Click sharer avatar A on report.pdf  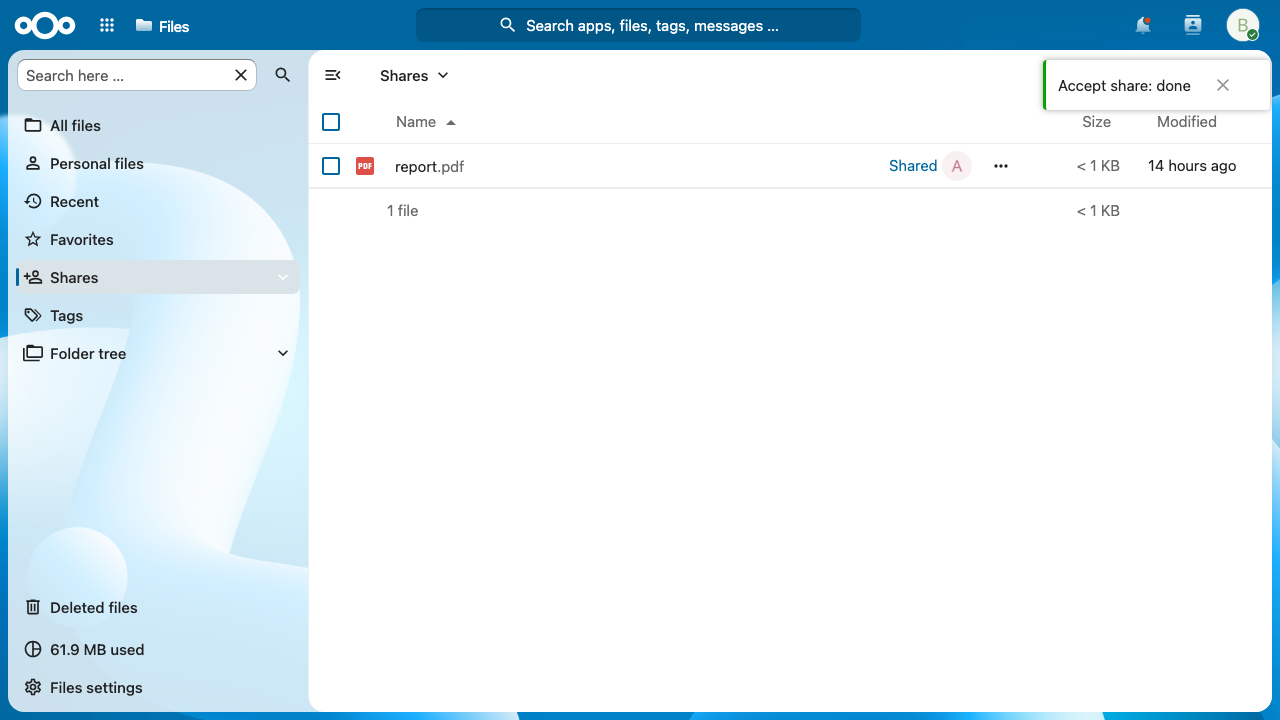click(x=957, y=166)
